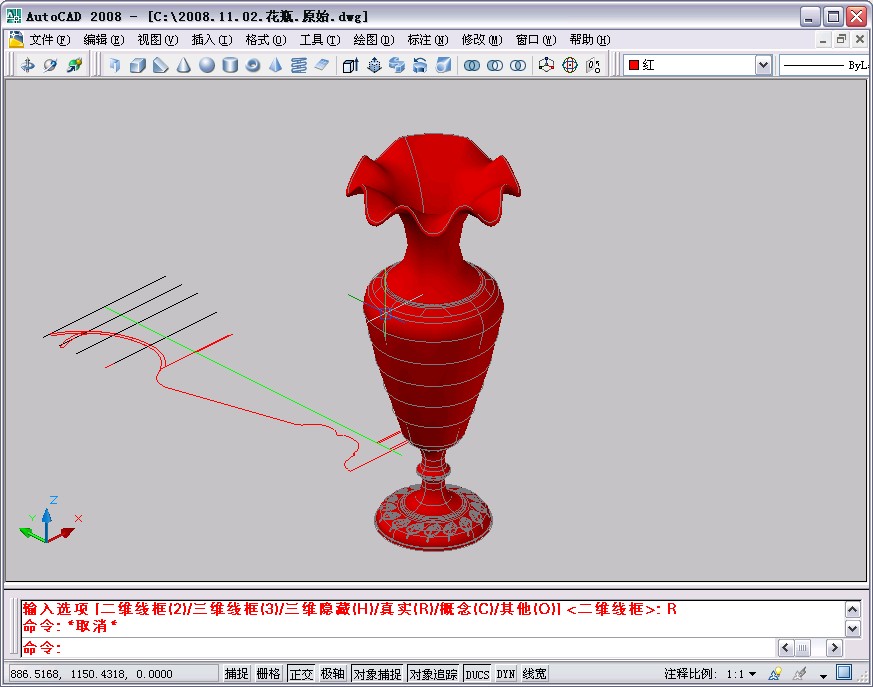Image resolution: width=873 pixels, height=687 pixels.
Task: Open the 视图(V) menu
Action: click(158, 40)
